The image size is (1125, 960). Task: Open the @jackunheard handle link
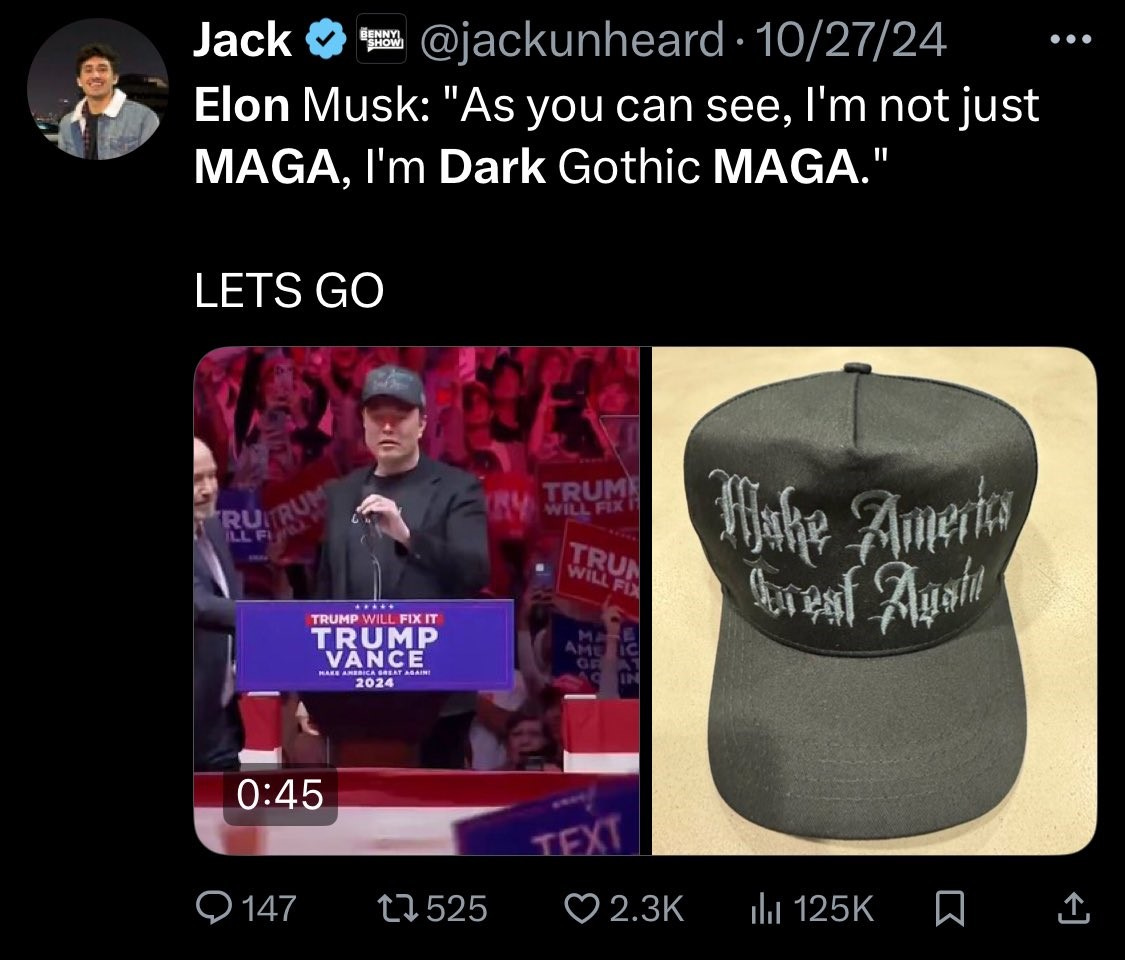[x=572, y=40]
